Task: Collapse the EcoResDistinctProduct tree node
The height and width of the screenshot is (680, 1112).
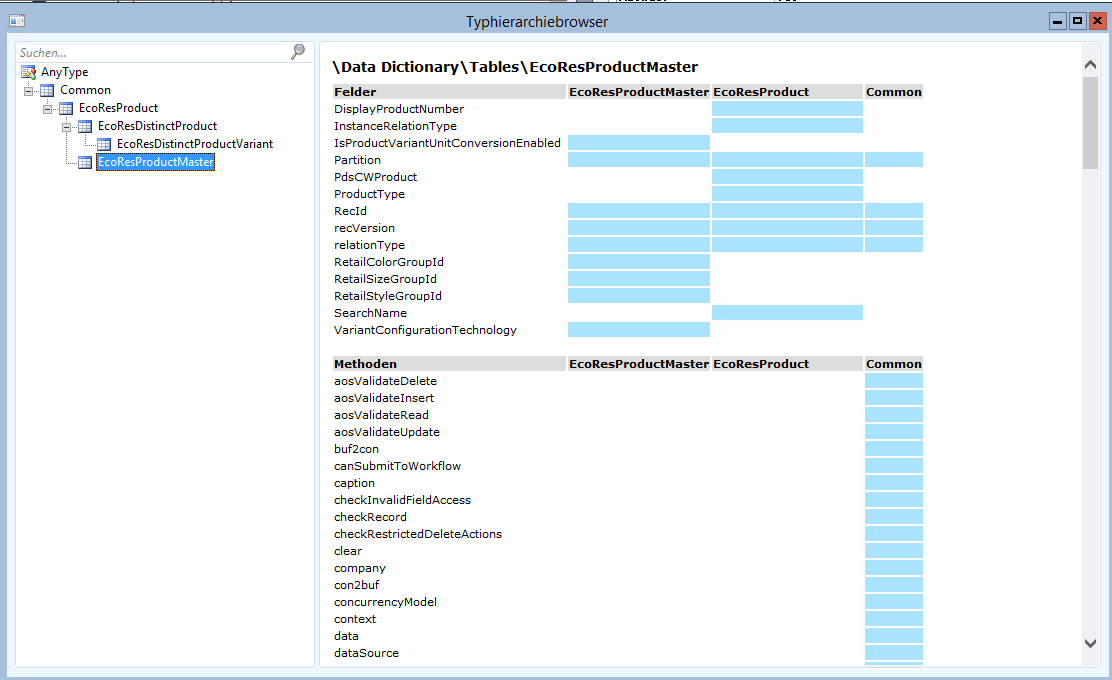Action: [x=67, y=127]
